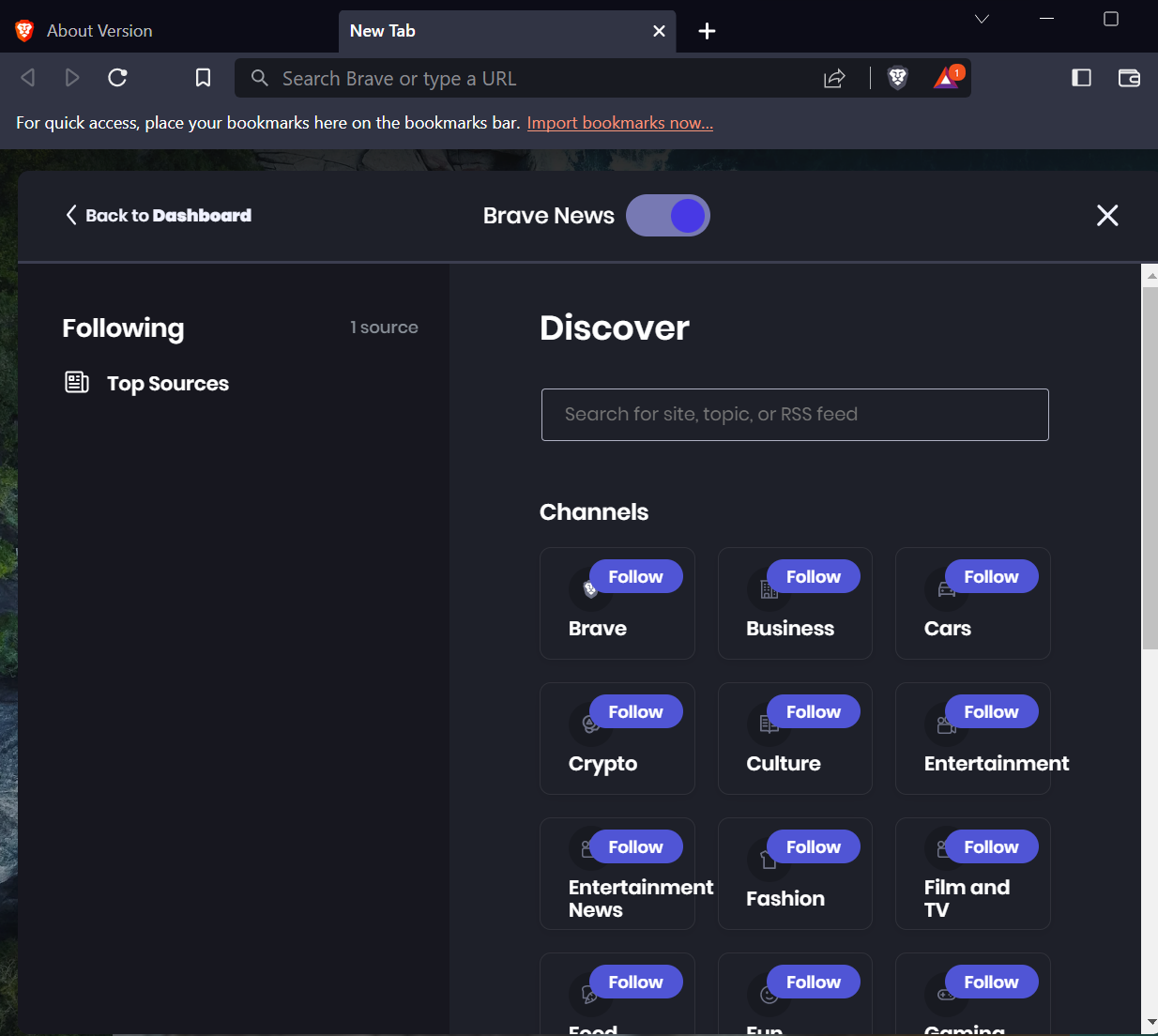Screen dimensions: 1158x1036
Task: Go back using the browser back arrow
Action: [x=28, y=78]
